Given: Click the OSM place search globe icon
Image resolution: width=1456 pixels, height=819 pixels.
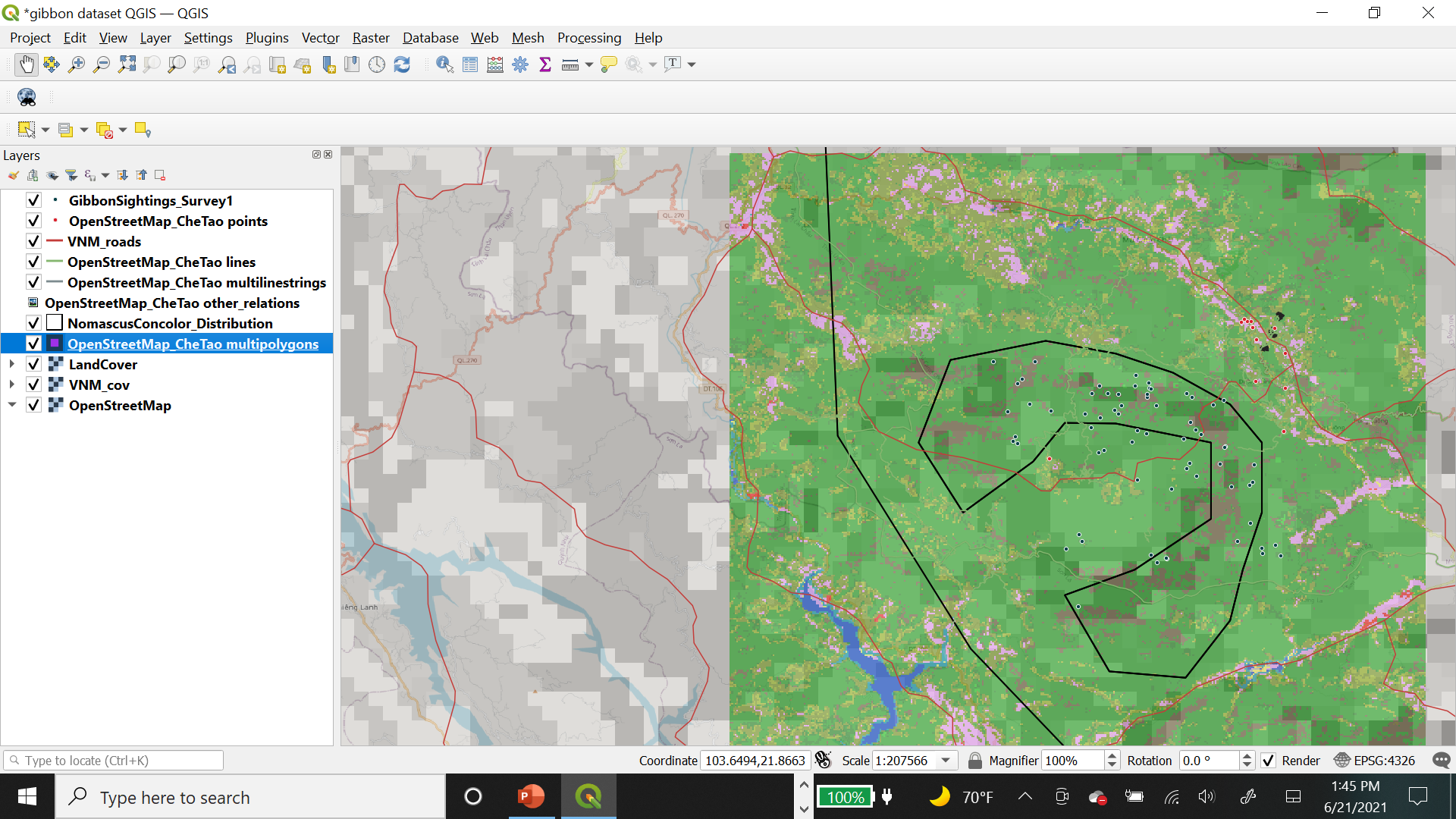Looking at the screenshot, I should pyautogui.click(x=27, y=97).
